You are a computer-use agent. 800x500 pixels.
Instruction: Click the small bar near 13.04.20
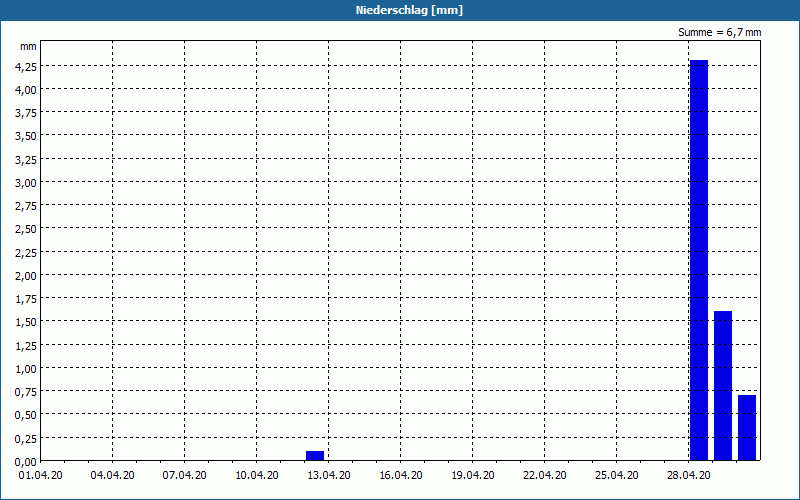click(315, 456)
